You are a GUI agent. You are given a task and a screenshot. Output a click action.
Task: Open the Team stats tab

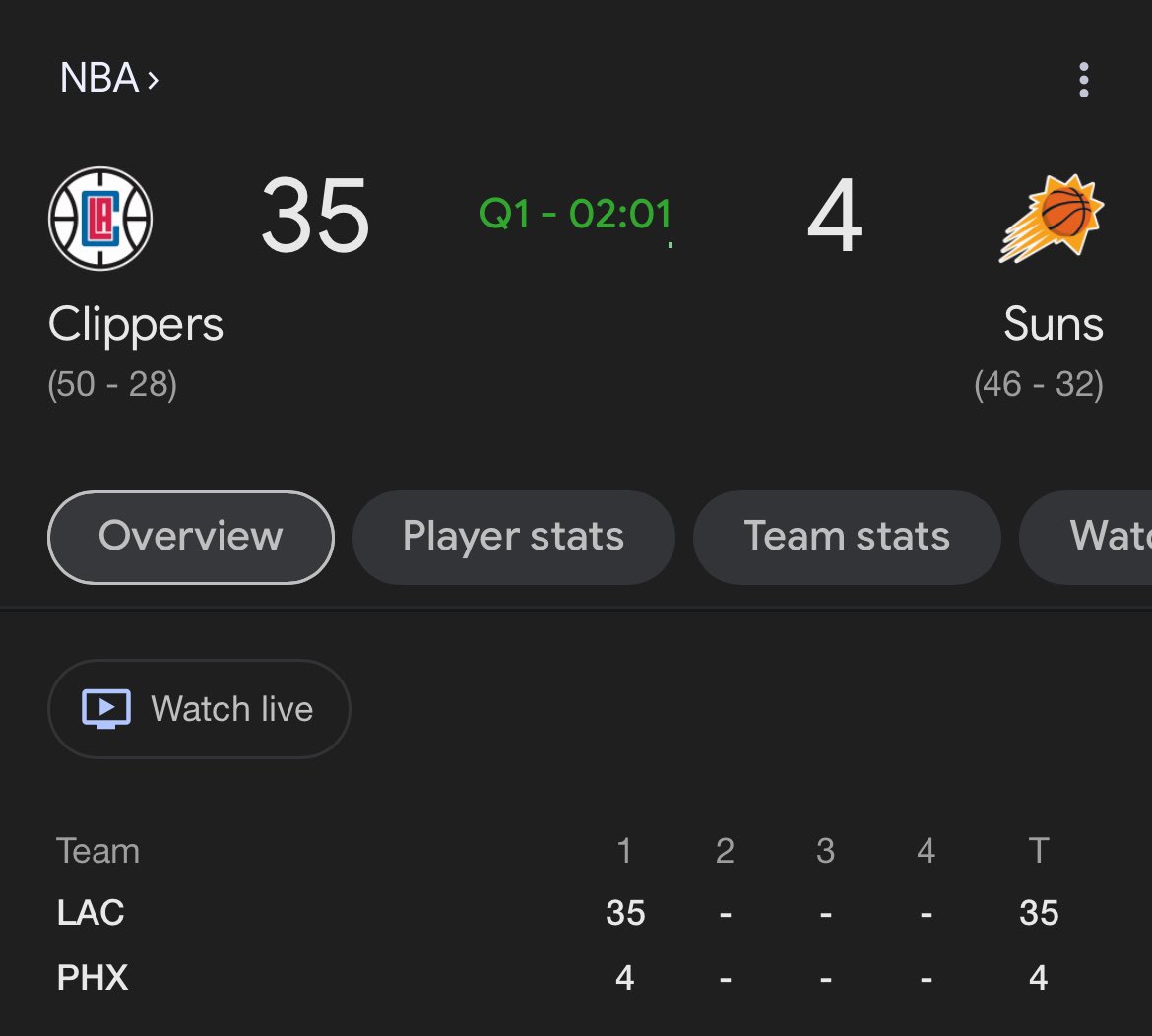tap(847, 537)
